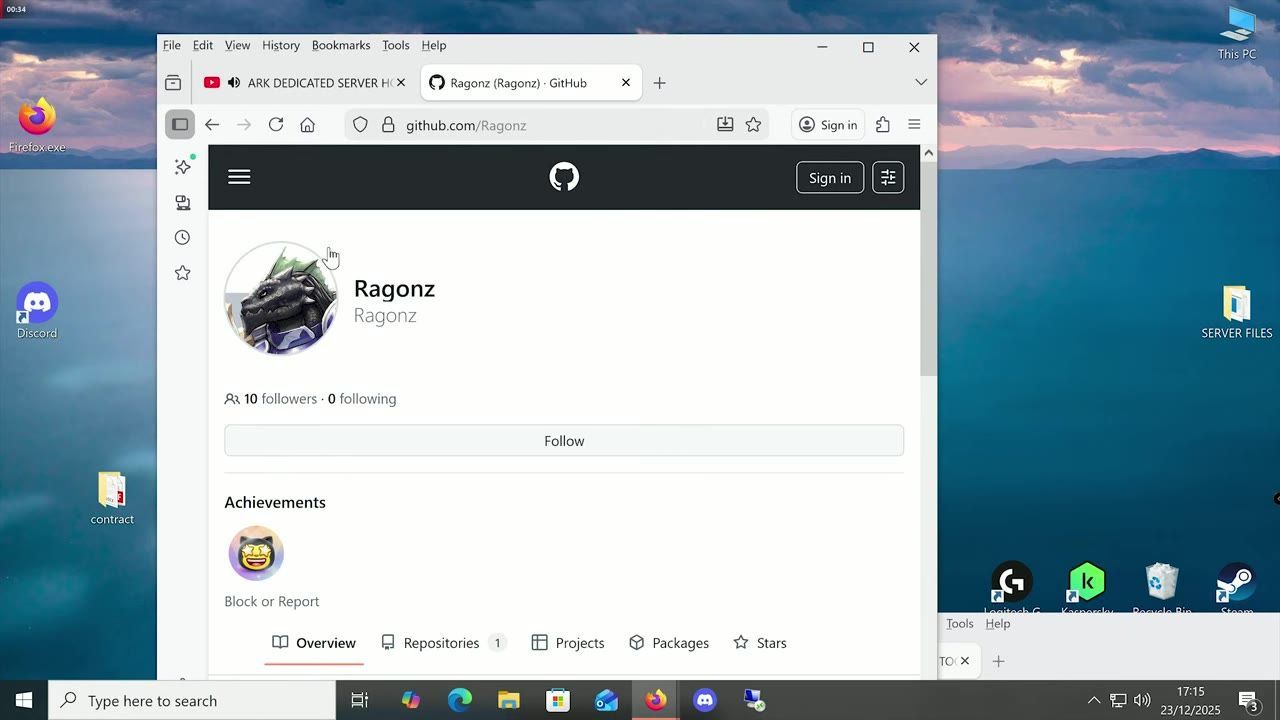
Task: Open the 0 following link
Action: point(362,399)
